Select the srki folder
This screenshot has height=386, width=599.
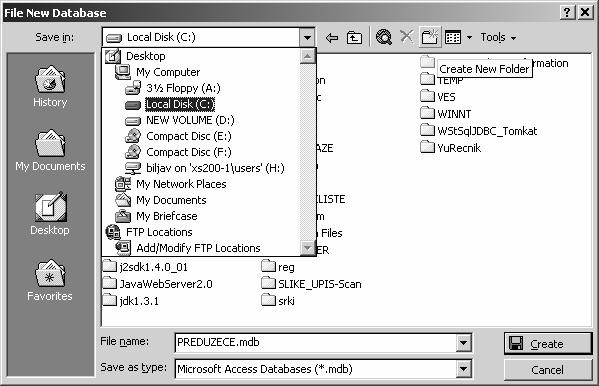click(x=278, y=301)
